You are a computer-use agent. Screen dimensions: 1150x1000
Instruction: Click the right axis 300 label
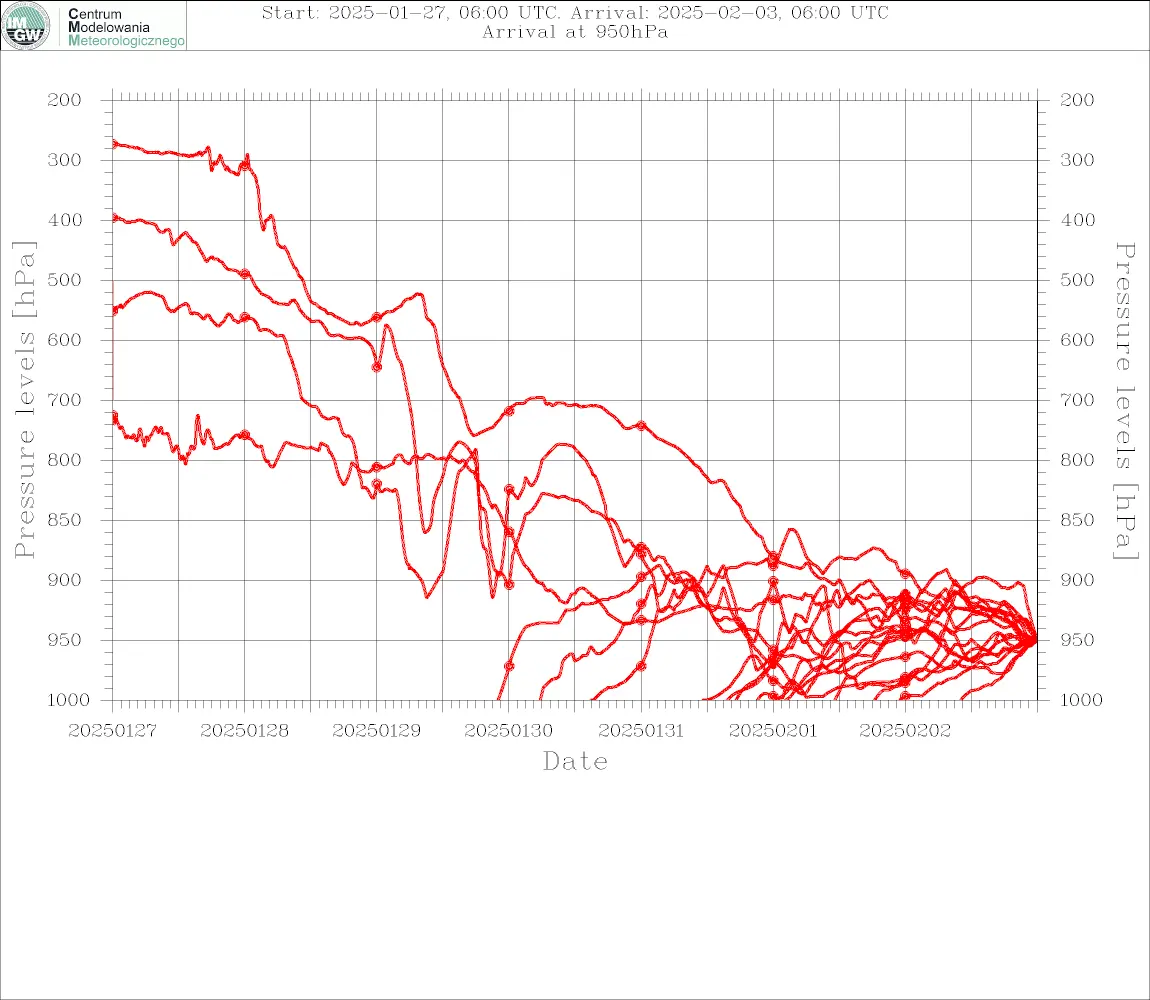tap(1077, 160)
